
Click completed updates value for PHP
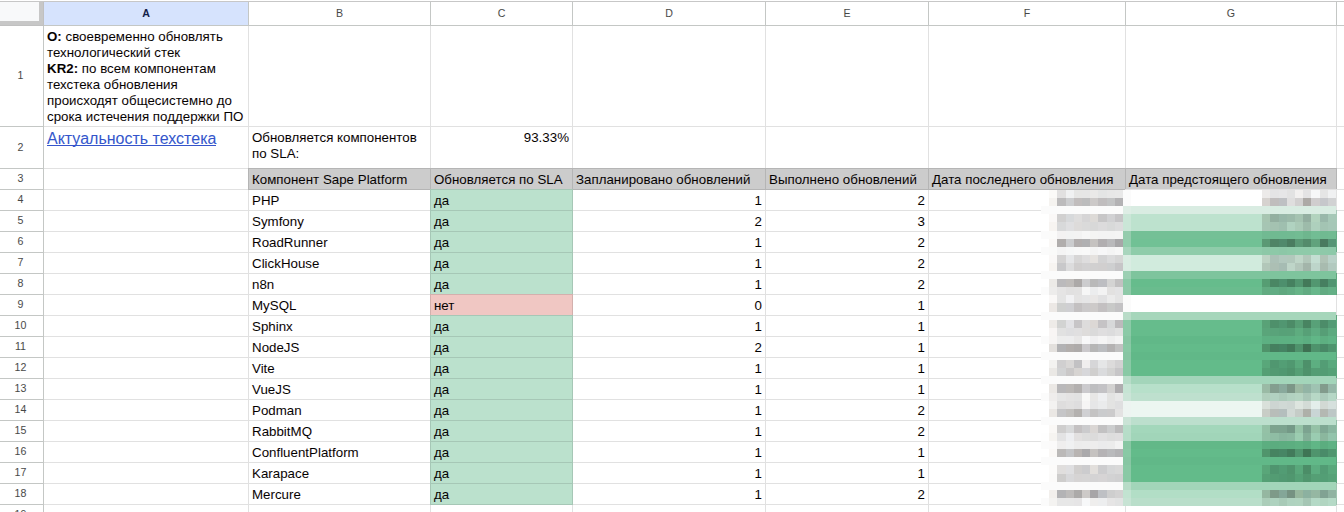pos(847,200)
